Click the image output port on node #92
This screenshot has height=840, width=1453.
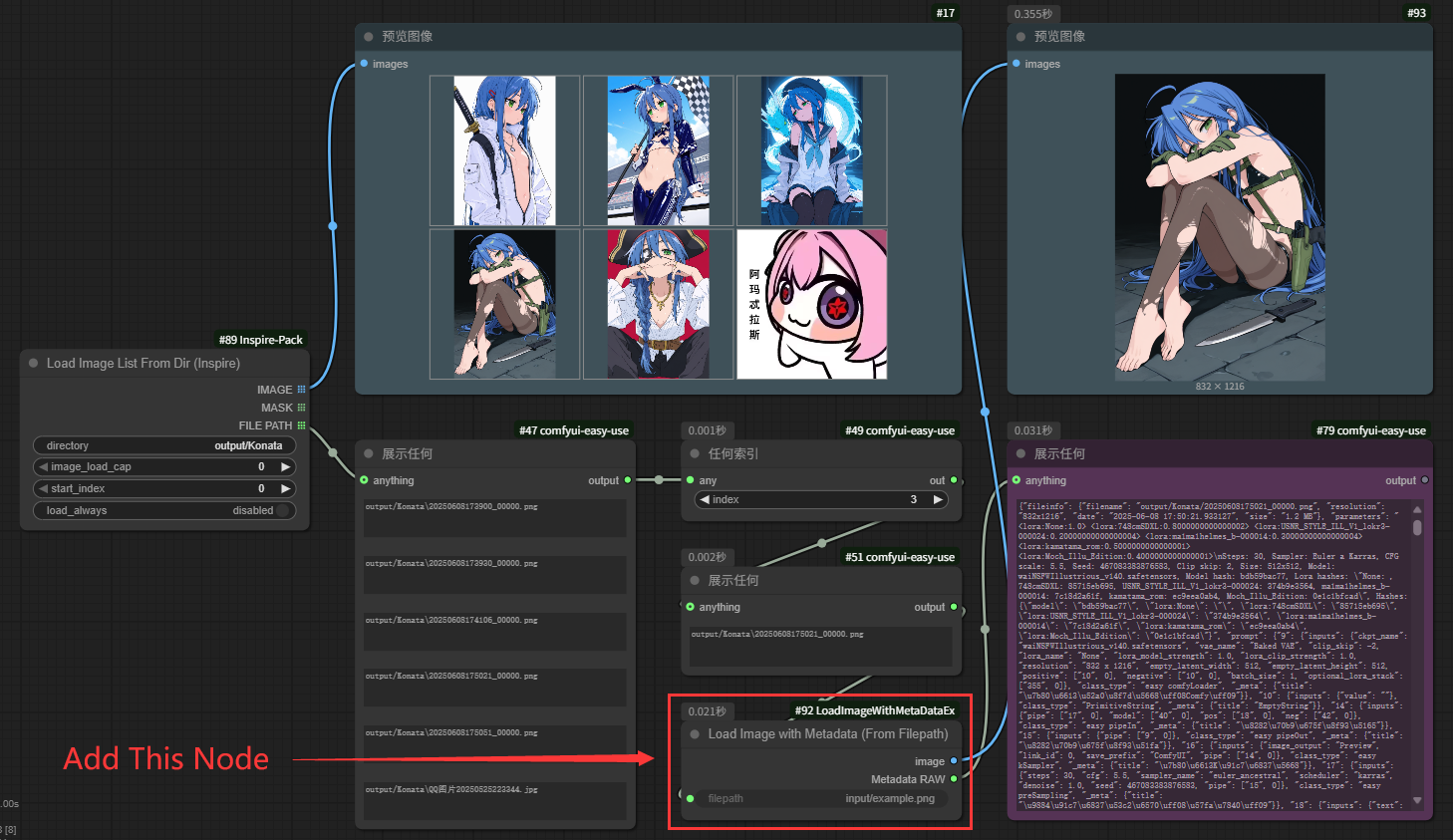click(954, 761)
